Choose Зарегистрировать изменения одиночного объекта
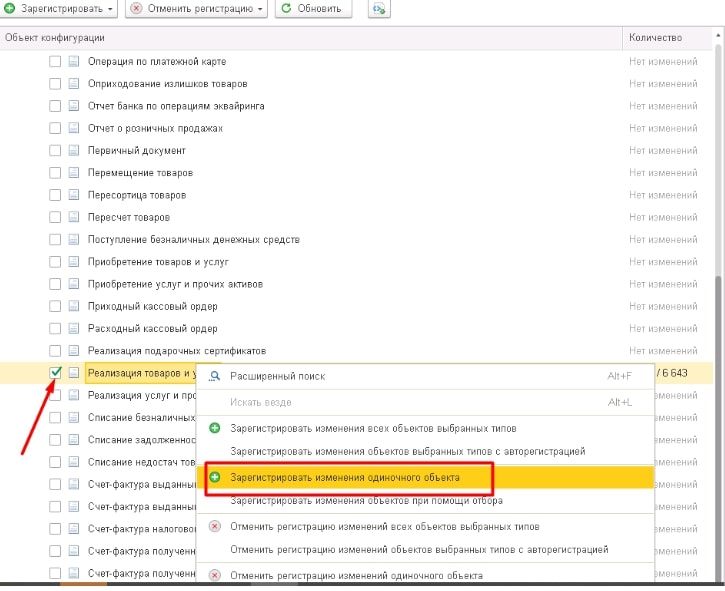725x591 pixels. (344, 478)
